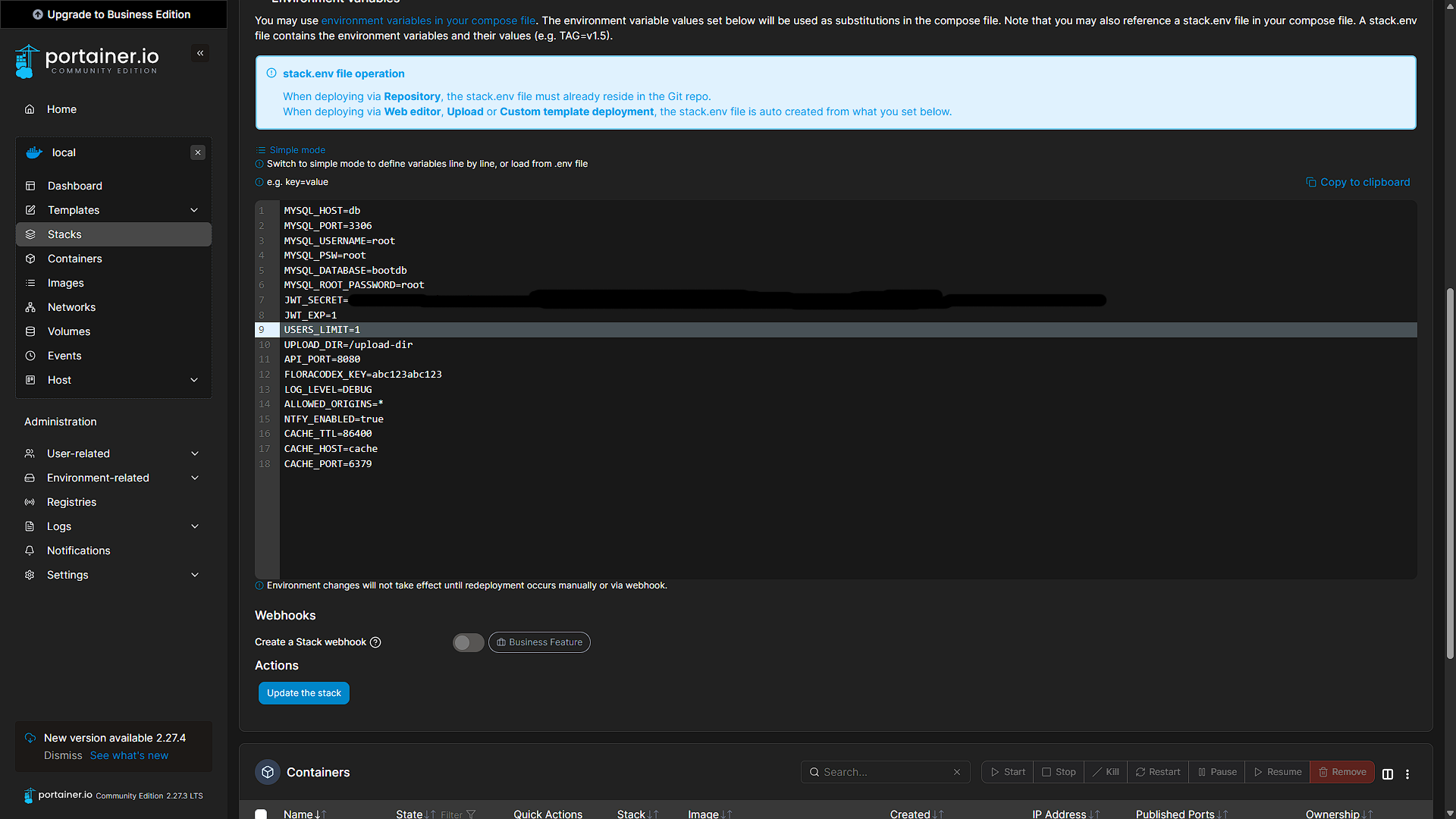Go to Home in sidebar

click(x=114, y=109)
